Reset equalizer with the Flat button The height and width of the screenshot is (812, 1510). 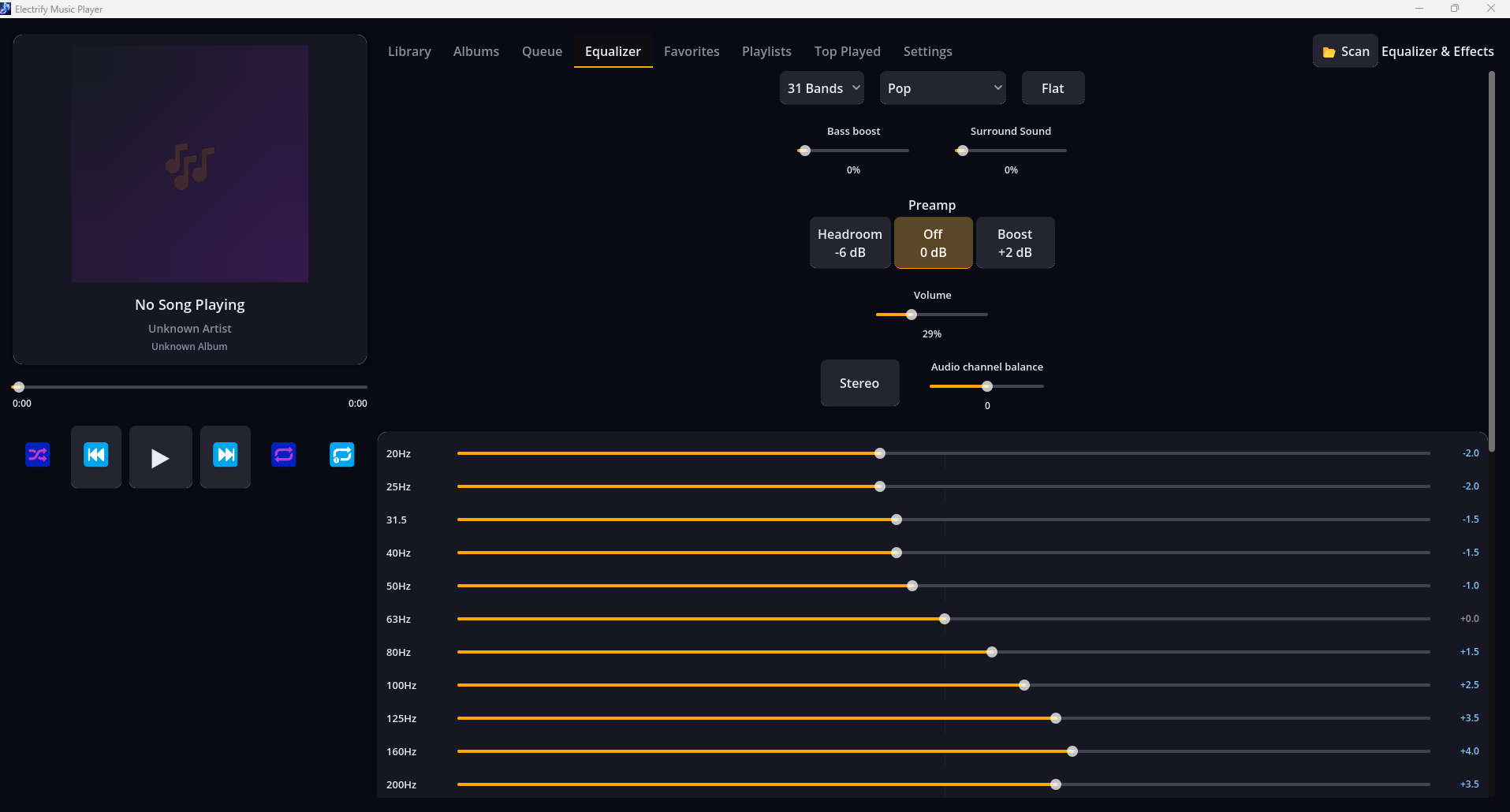[1053, 88]
